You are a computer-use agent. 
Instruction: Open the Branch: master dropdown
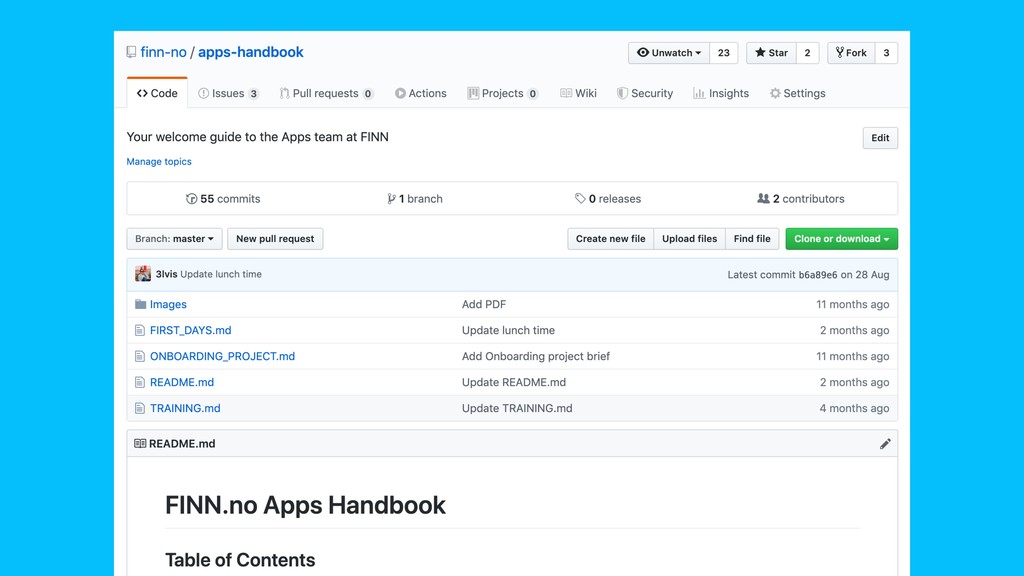point(174,239)
